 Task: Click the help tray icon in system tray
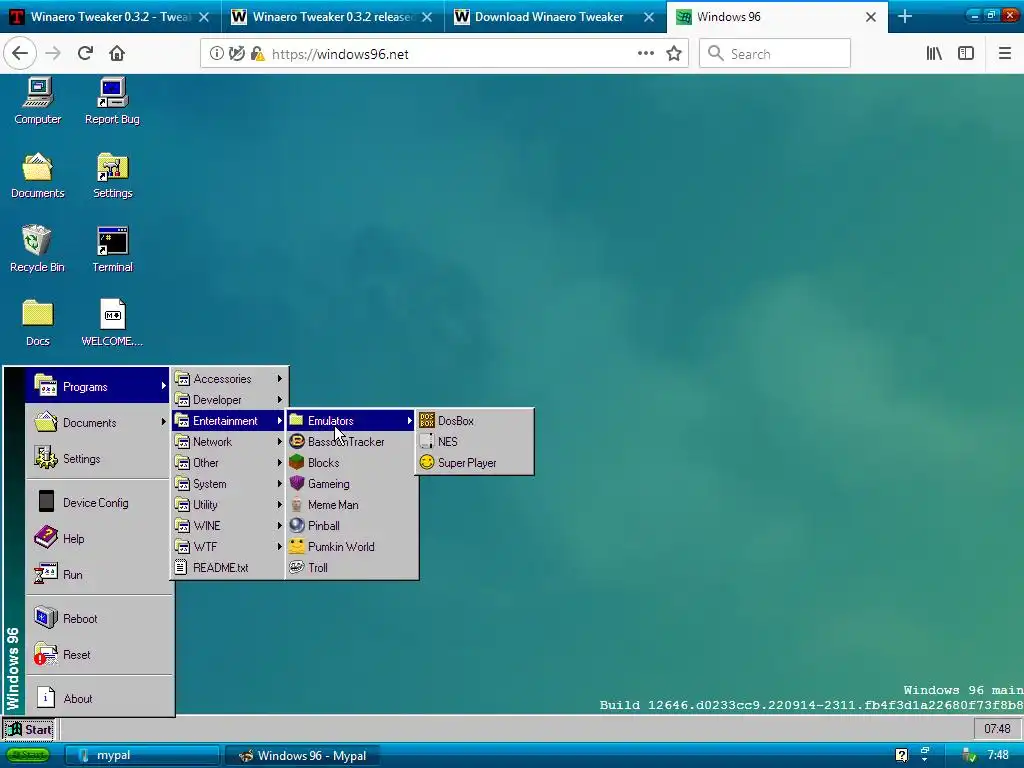(x=901, y=756)
